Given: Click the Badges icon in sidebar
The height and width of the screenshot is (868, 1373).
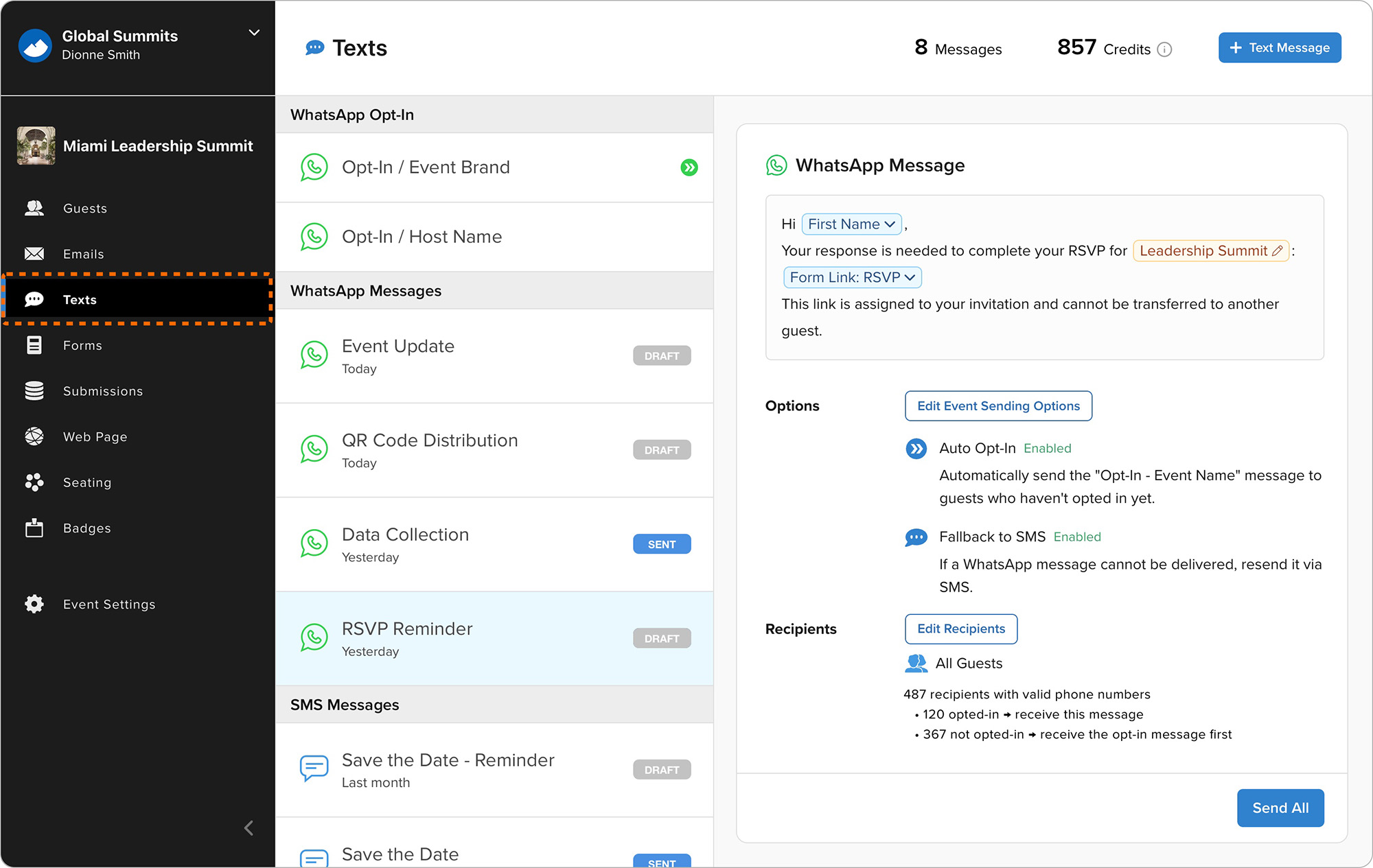Looking at the screenshot, I should point(34,528).
